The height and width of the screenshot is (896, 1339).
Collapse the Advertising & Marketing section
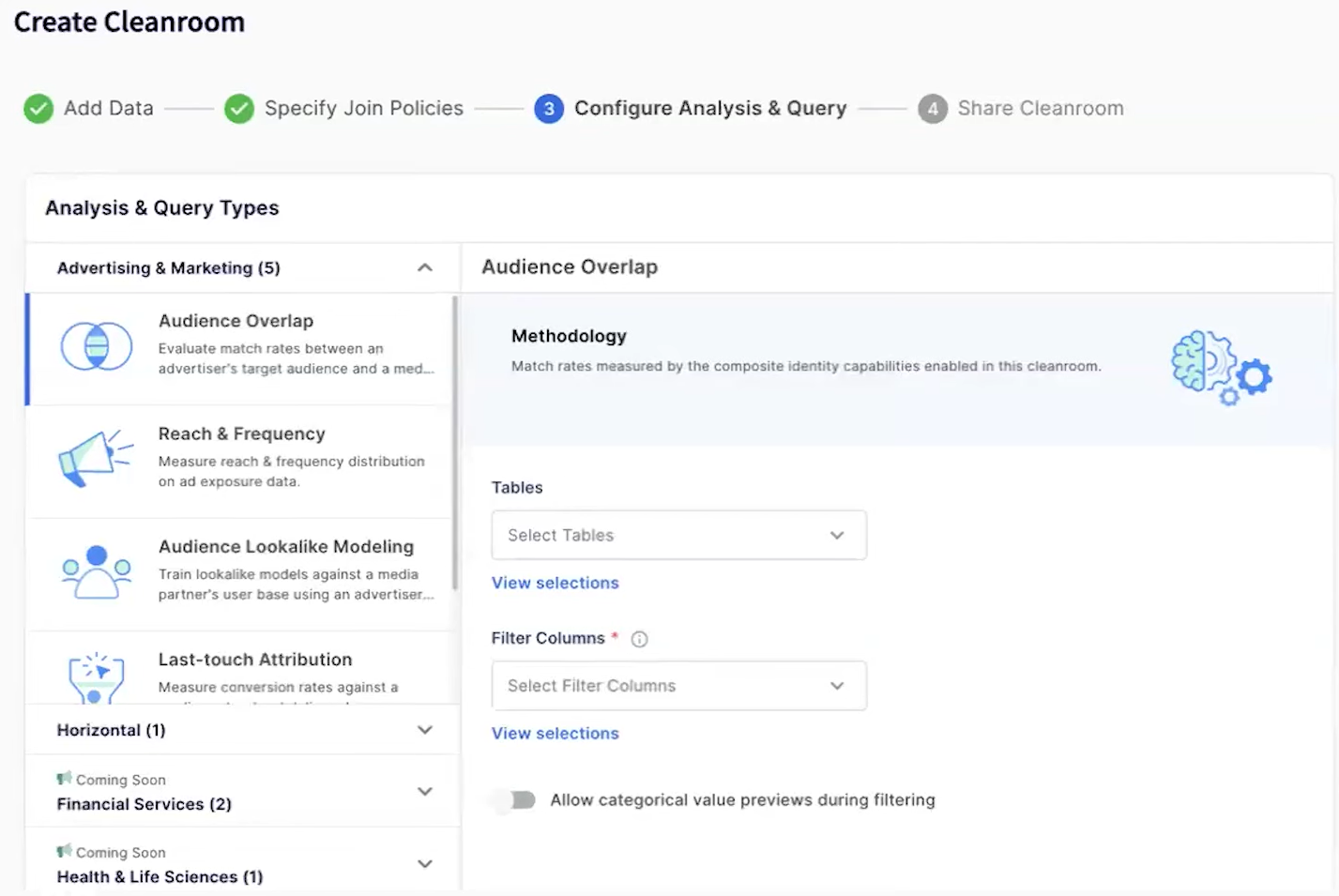(x=424, y=267)
